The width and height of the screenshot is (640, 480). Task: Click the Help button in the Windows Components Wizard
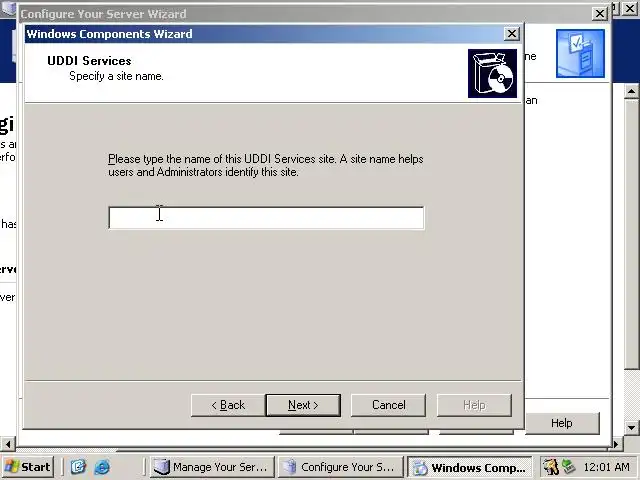(474, 405)
